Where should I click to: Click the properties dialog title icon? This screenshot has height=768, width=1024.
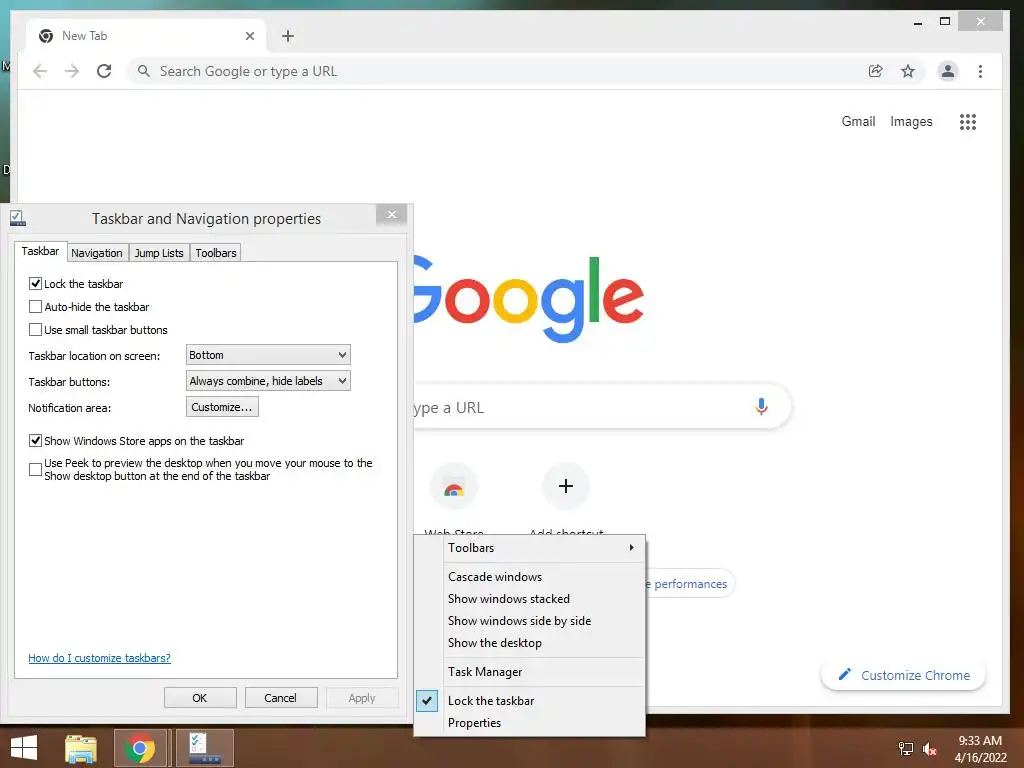[18, 218]
